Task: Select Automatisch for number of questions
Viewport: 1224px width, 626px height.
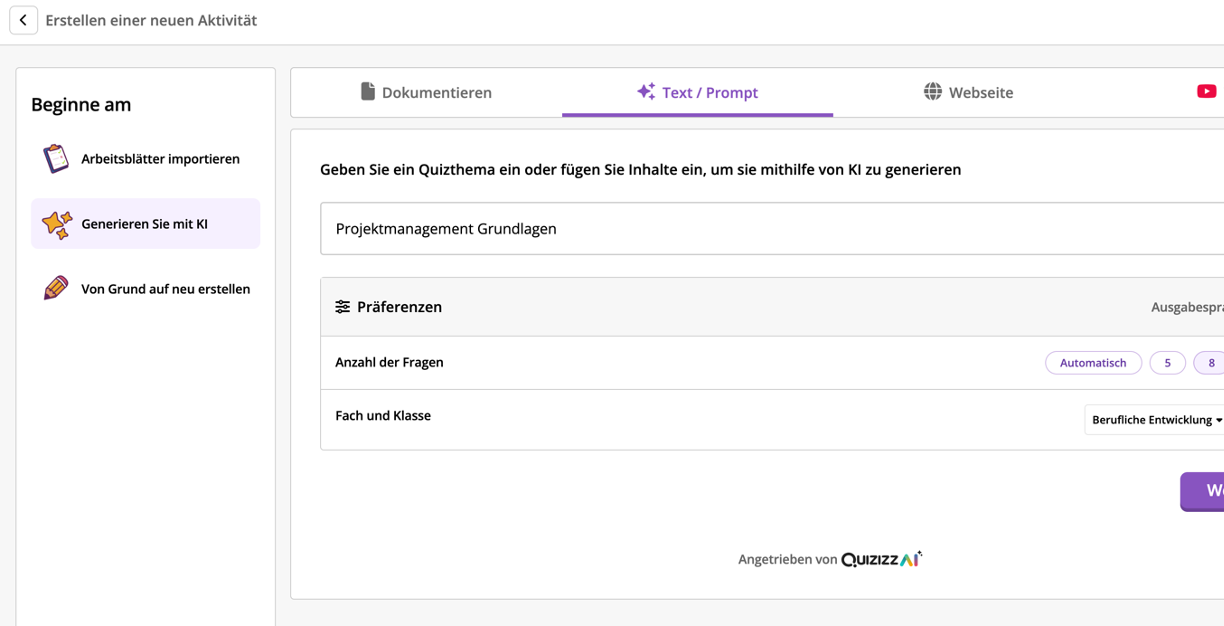Action: click(1092, 363)
